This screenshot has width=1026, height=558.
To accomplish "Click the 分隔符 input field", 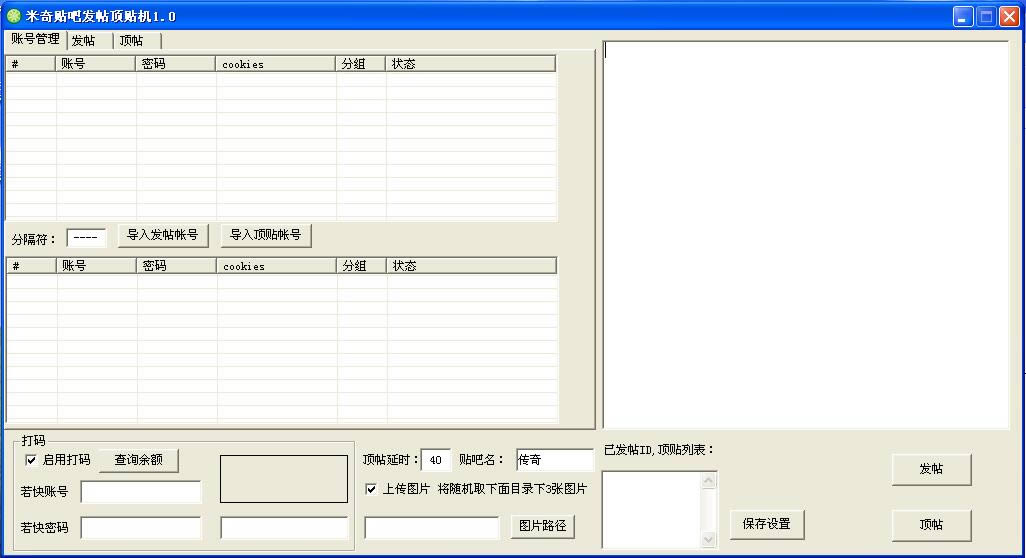I will coord(86,238).
